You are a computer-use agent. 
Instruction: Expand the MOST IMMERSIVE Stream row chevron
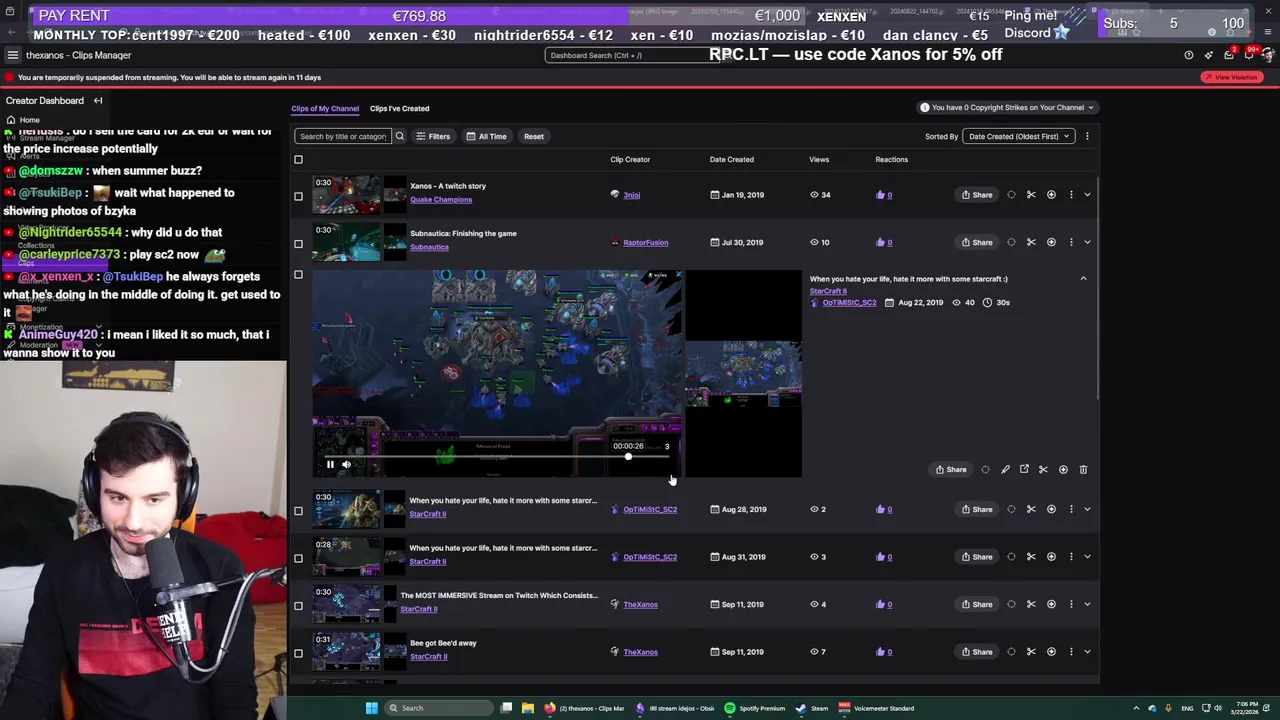click(x=1087, y=604)
